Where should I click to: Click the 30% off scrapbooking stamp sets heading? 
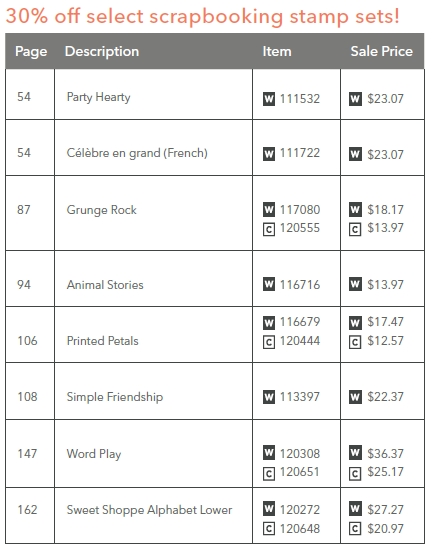202,16
